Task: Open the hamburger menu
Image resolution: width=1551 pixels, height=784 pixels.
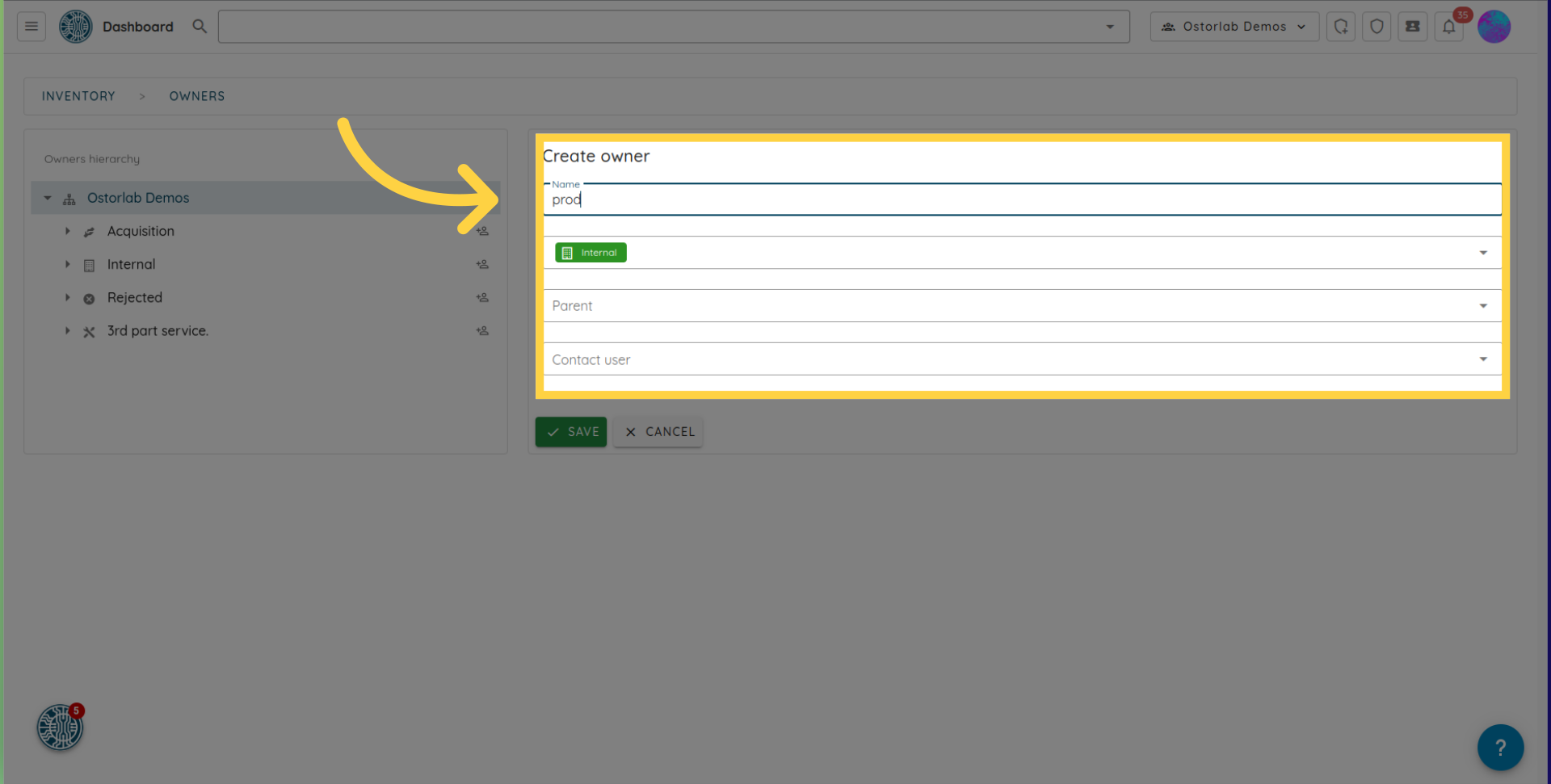Action: pos(32,27)
